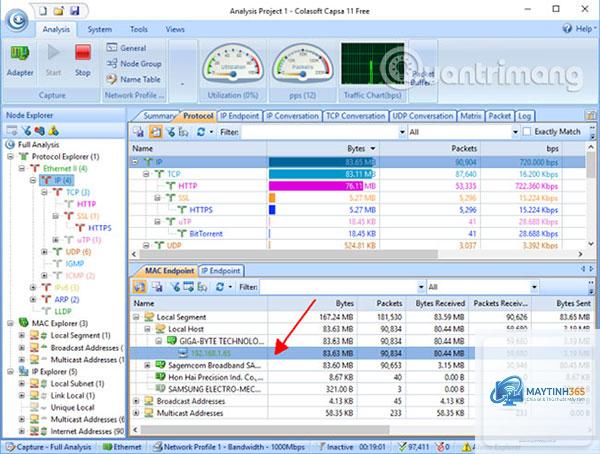Select Internet Addresses in IP Explorer
This screenshot has height=454, width=600.
tap(86, 431)
